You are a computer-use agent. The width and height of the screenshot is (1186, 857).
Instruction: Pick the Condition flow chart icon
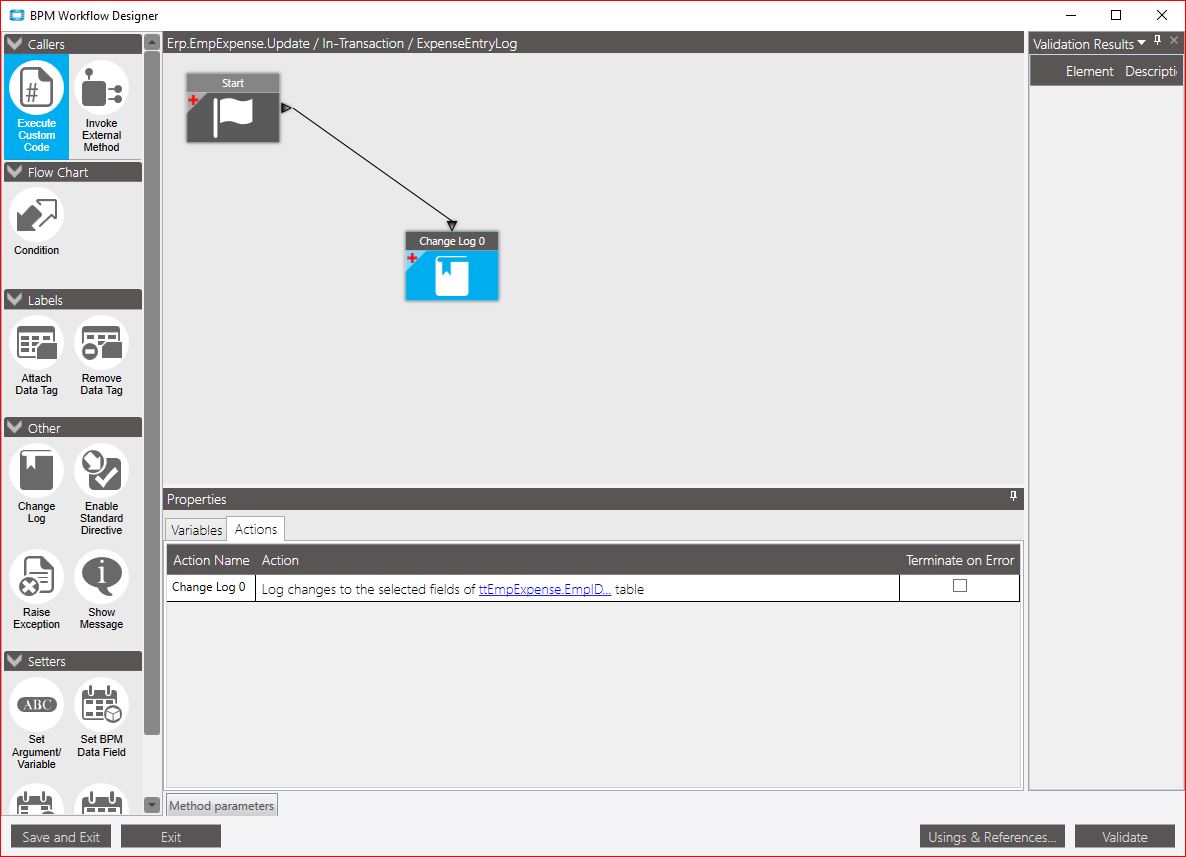36,222
